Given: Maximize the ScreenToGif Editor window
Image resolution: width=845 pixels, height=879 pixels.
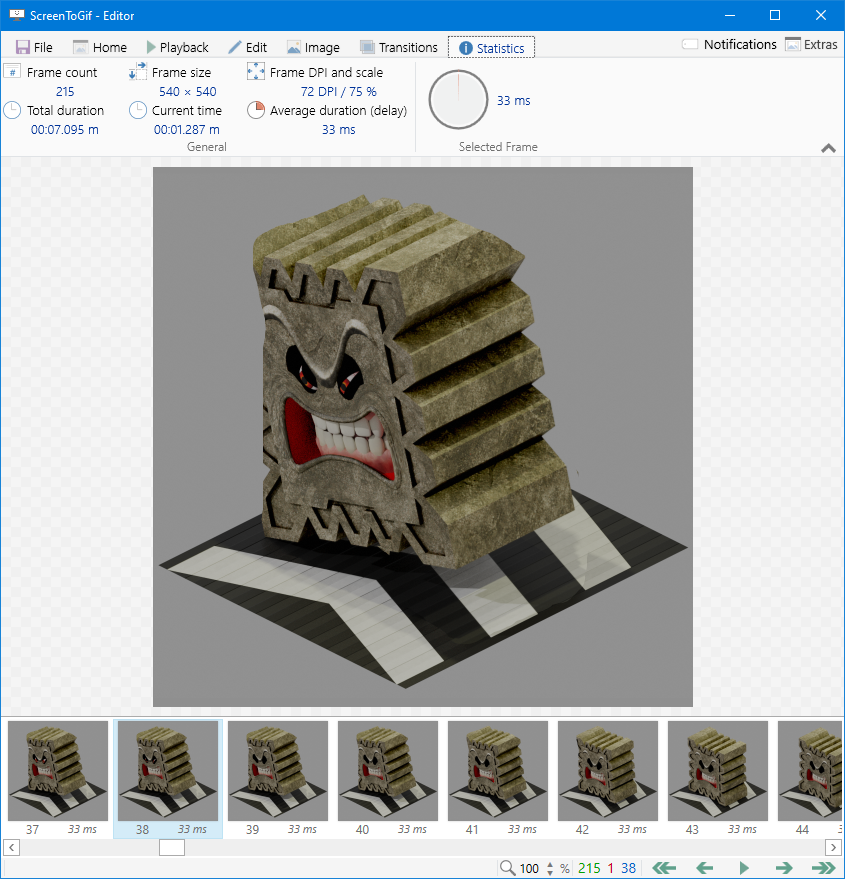Looking at the screenshot, I should 775,15.
